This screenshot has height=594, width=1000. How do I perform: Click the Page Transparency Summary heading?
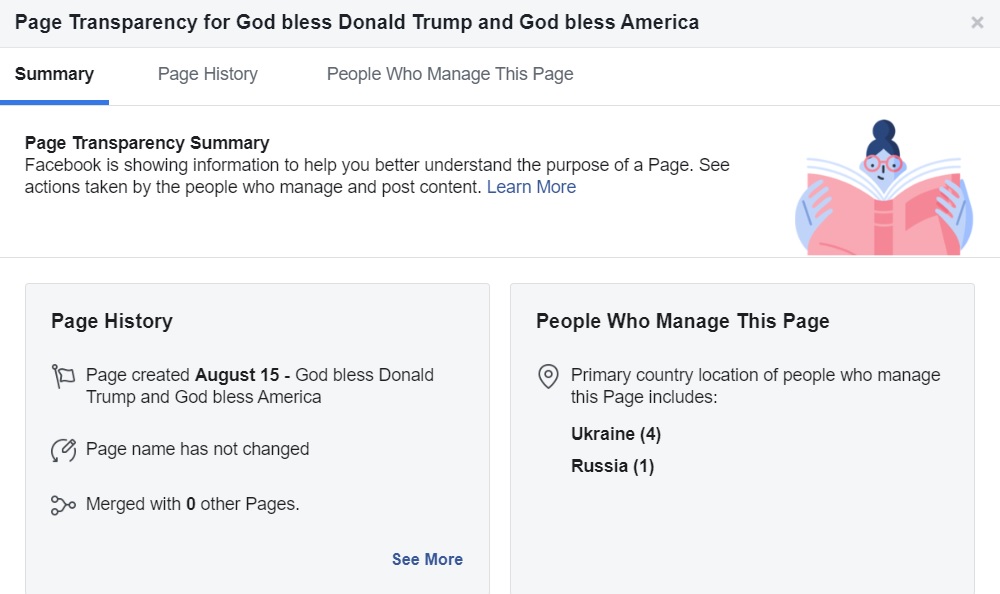[x=147, y=142]
